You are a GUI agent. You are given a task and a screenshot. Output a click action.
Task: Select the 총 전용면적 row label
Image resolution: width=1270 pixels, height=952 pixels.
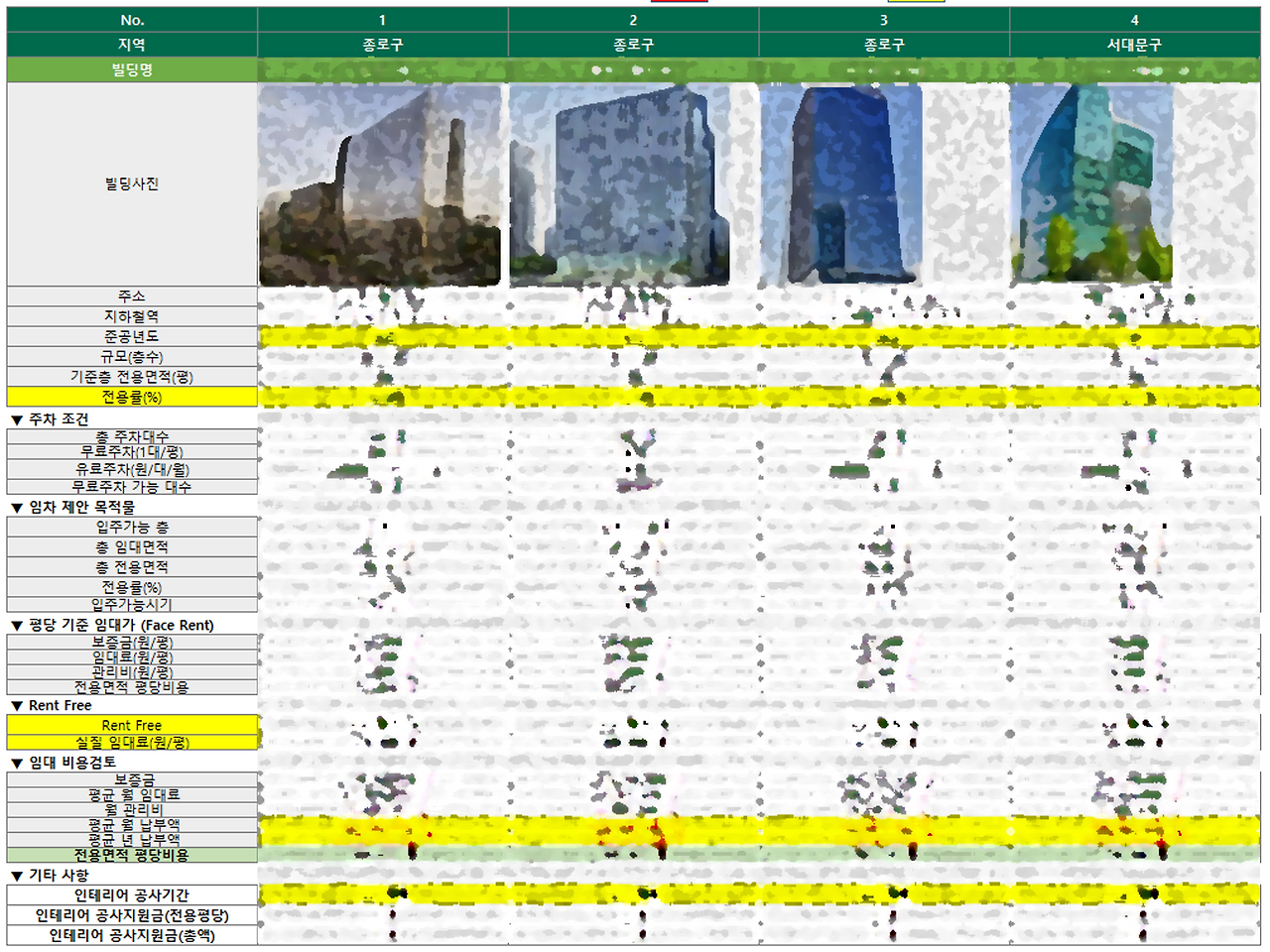coord(132,567)
